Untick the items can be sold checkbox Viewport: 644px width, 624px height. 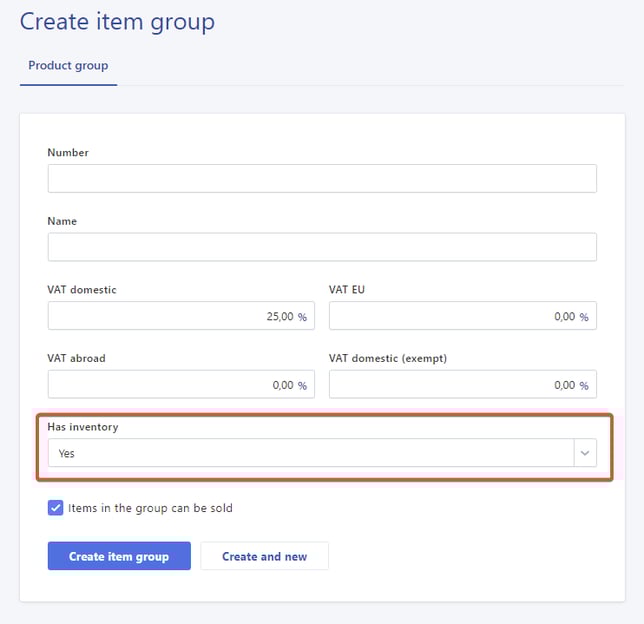point(56,508)
